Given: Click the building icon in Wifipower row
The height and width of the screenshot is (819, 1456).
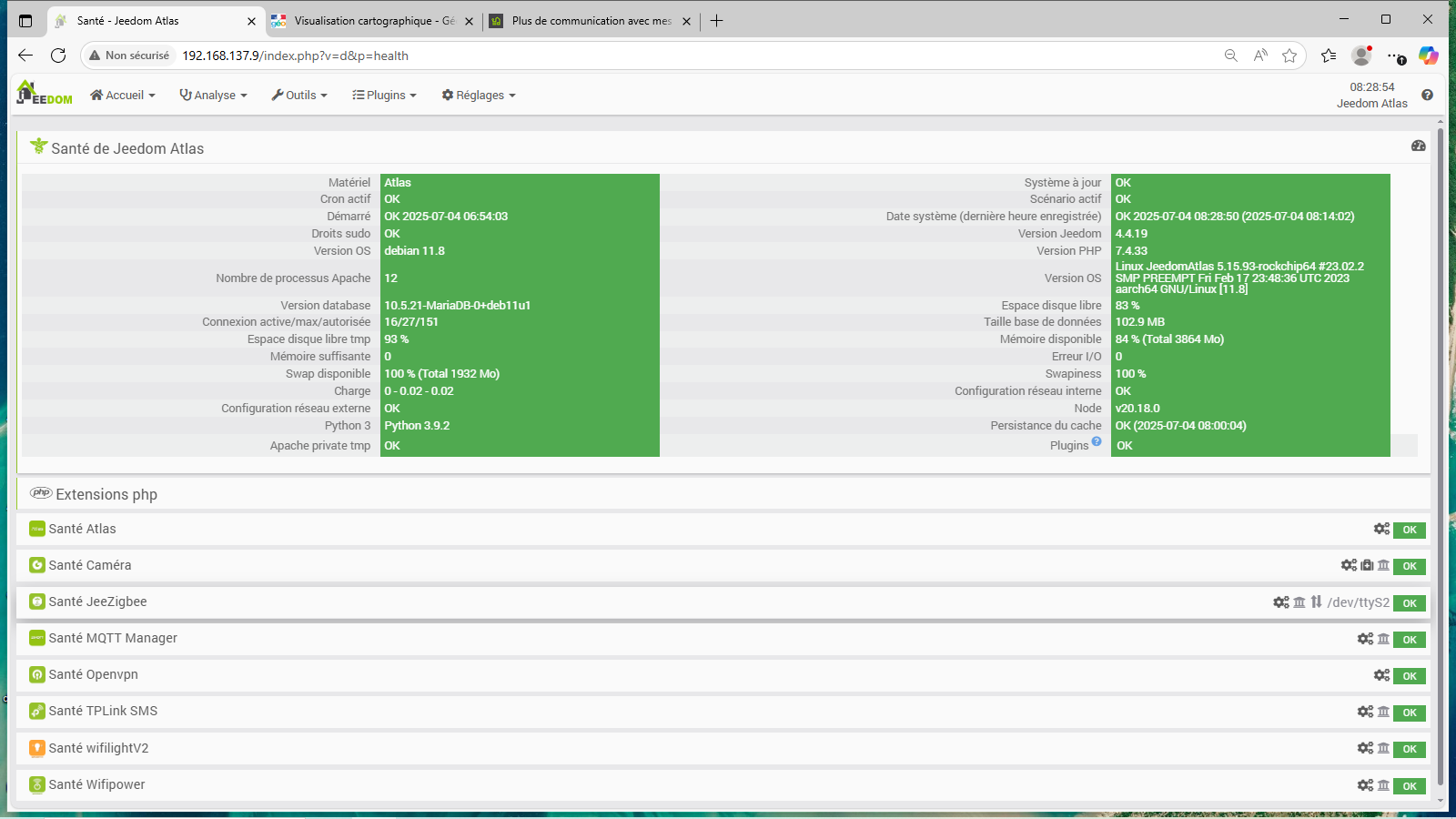Looking at the screenshot, I should [1383, 784].
